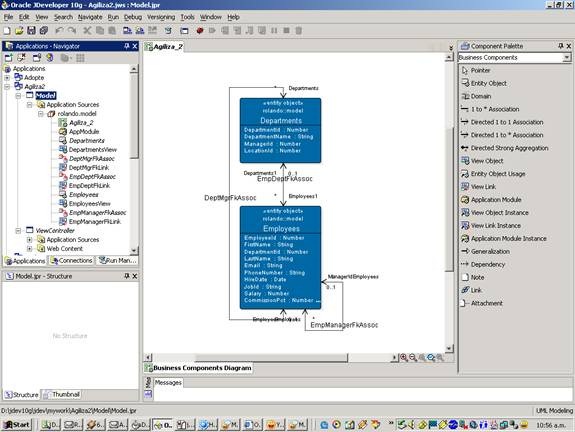This screenshot has height=432, width=575.
Task: Expand the Adopte application node
Action: 7,78
